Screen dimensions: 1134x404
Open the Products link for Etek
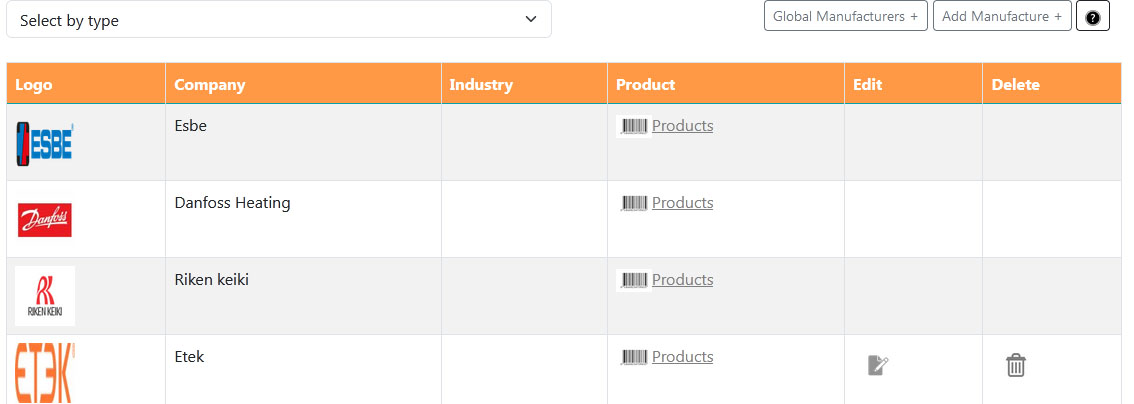coord(683,357)
